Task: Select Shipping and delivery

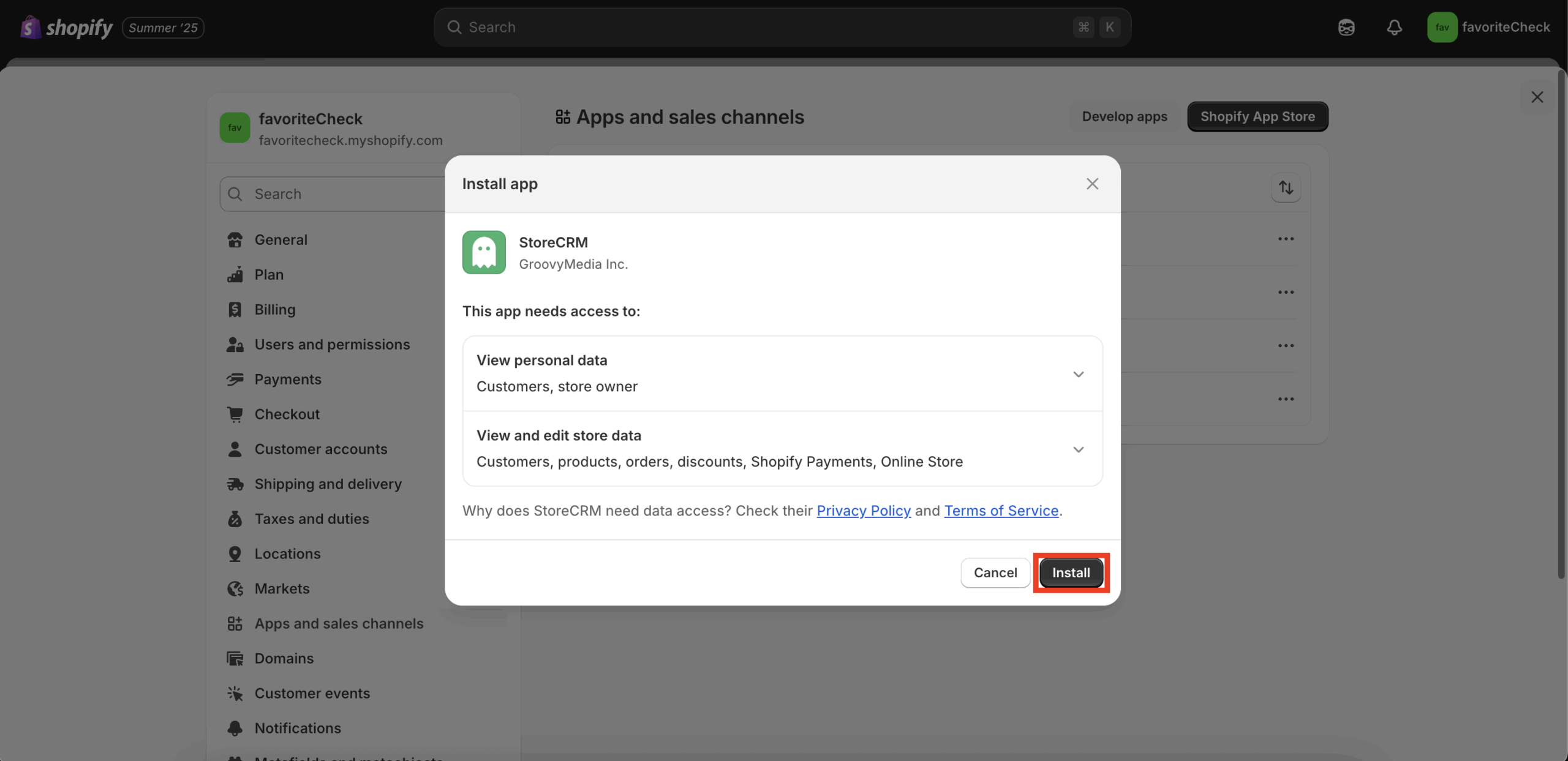Action: (x=328, y=484)
